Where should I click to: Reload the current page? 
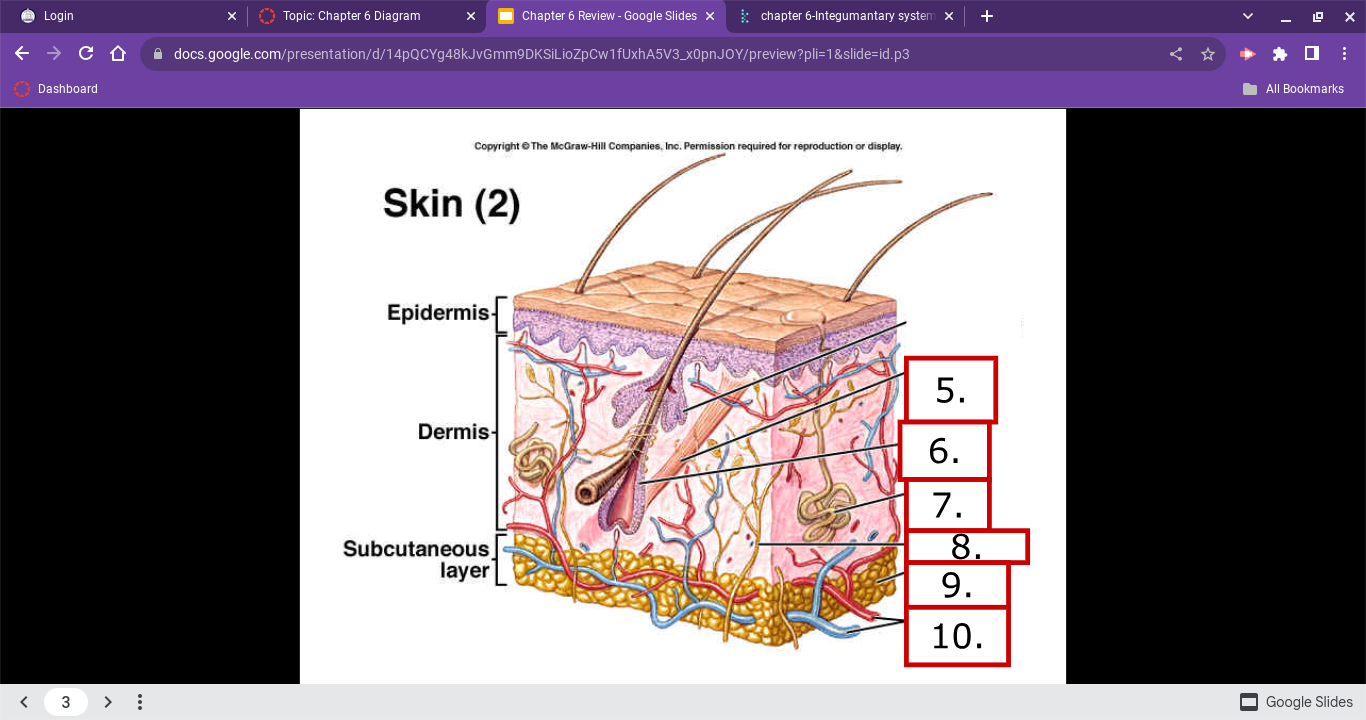(x=86, y=54)
